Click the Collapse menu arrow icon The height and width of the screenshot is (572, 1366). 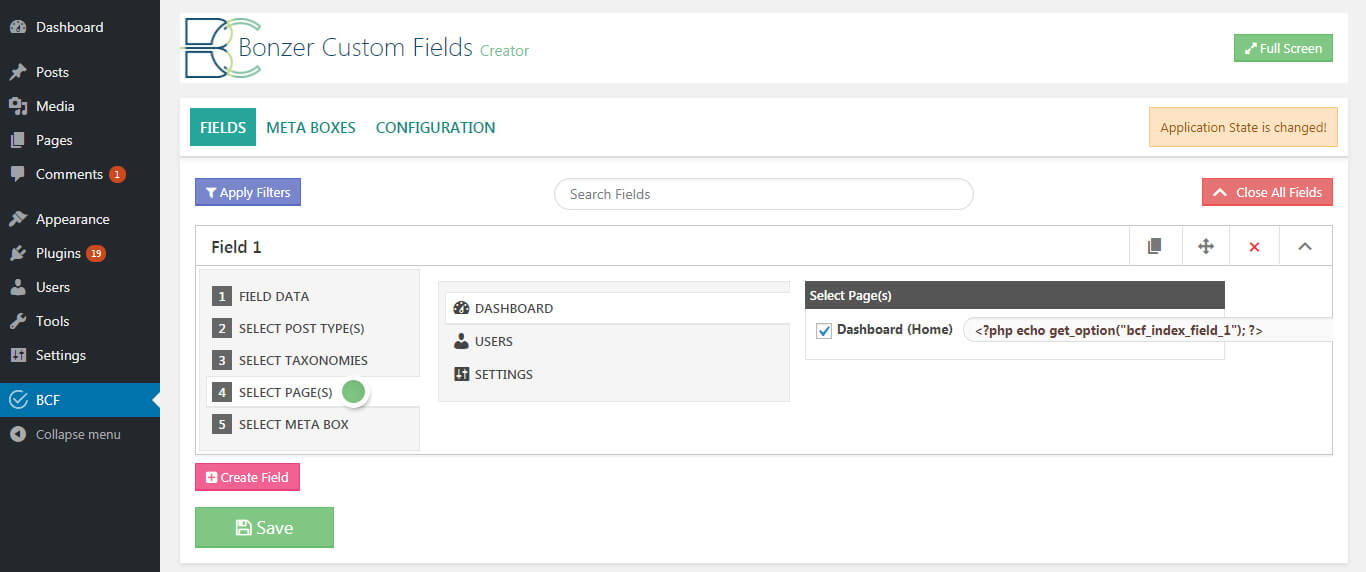(18, 434)
